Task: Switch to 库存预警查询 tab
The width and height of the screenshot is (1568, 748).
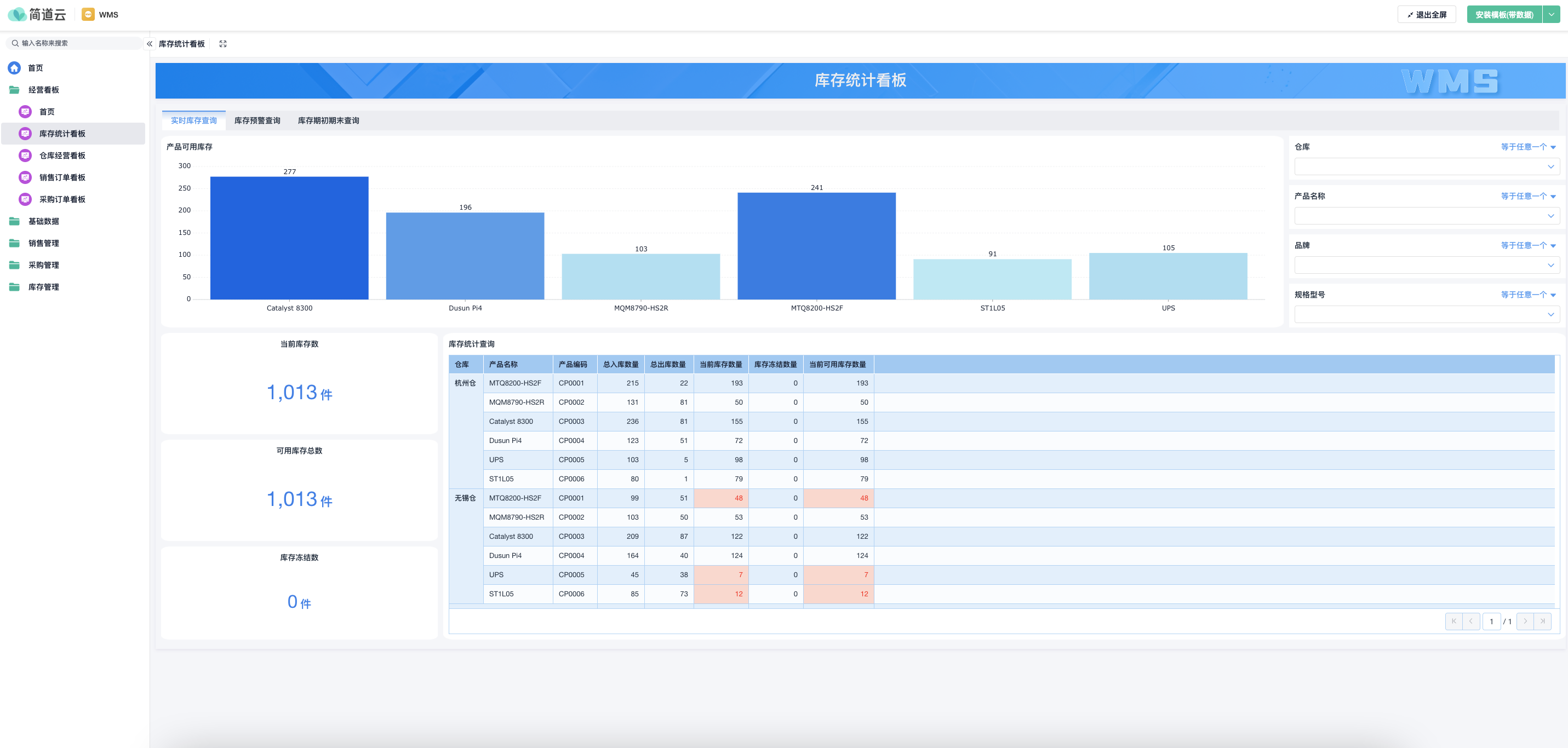Action: pyautogui.click(x=257, y=120)
